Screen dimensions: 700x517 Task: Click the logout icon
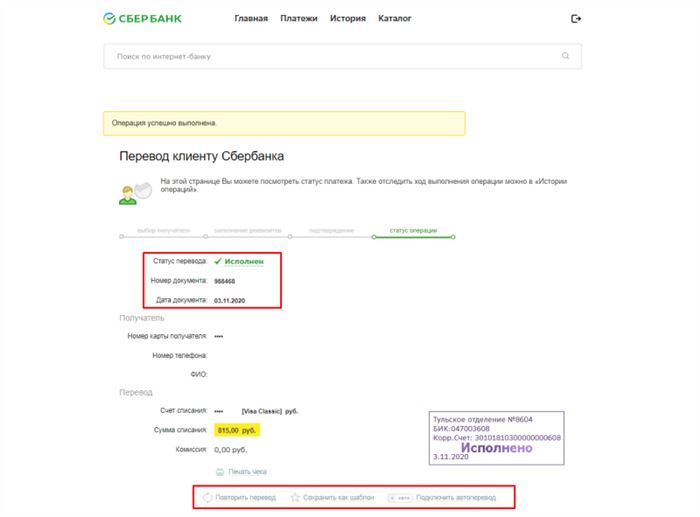point(576,19)
